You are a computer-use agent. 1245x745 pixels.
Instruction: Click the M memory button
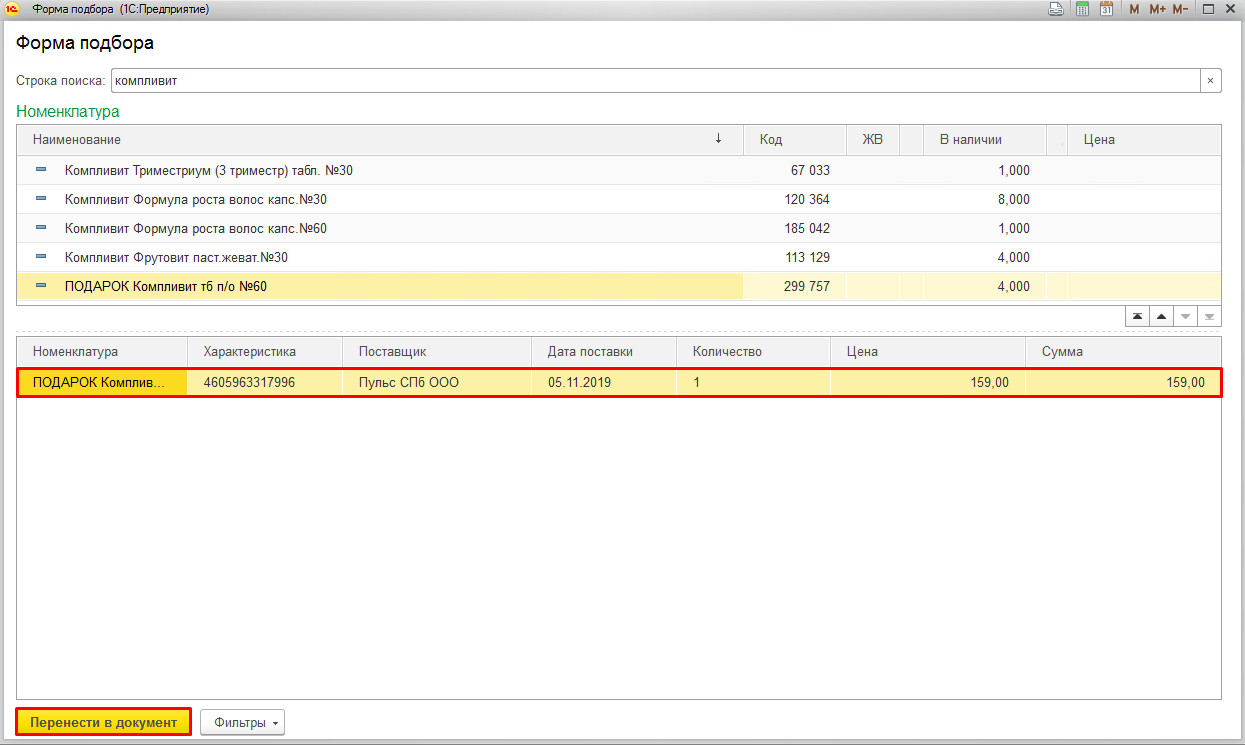pyautogui.click(x=1134, y=9)
